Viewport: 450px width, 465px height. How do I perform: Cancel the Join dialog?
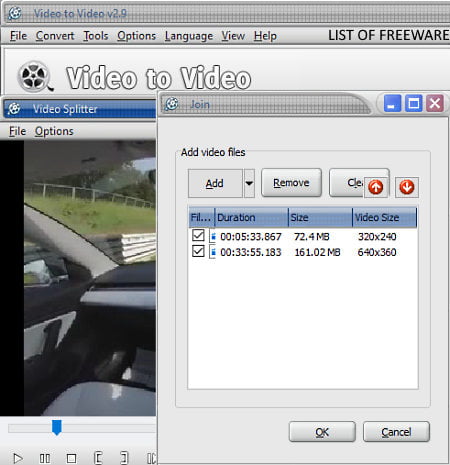coord(396,432)
